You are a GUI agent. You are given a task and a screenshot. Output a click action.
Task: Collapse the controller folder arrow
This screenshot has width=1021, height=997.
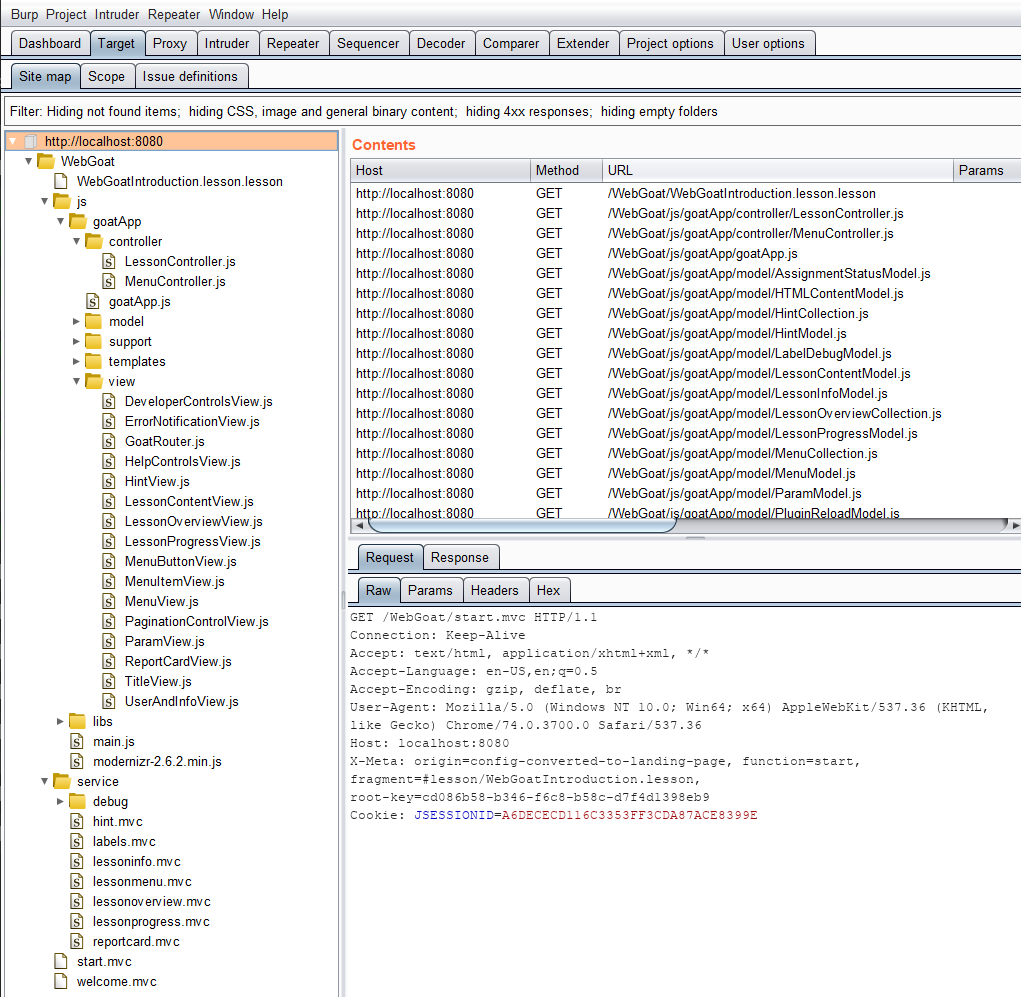(x=76, y=242)
